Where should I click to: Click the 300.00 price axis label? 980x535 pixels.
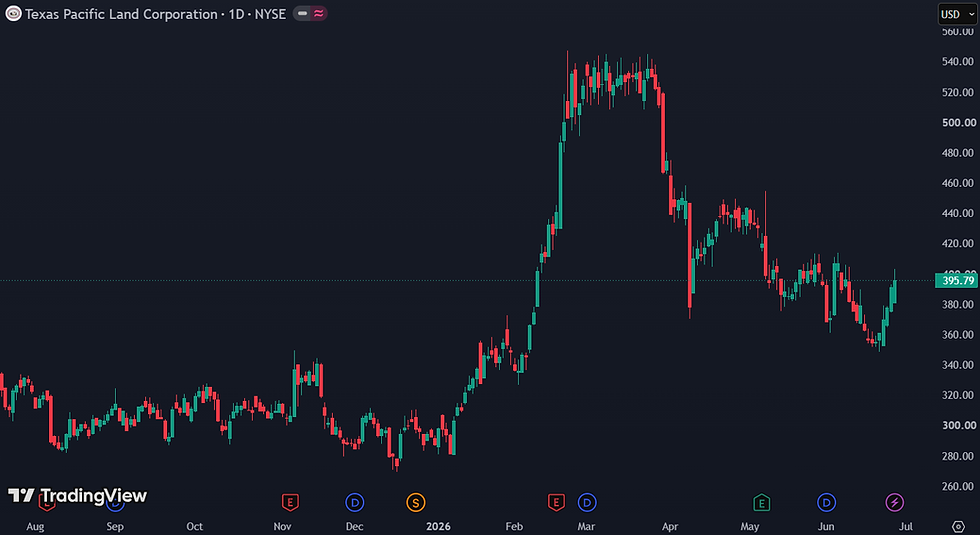958,426
